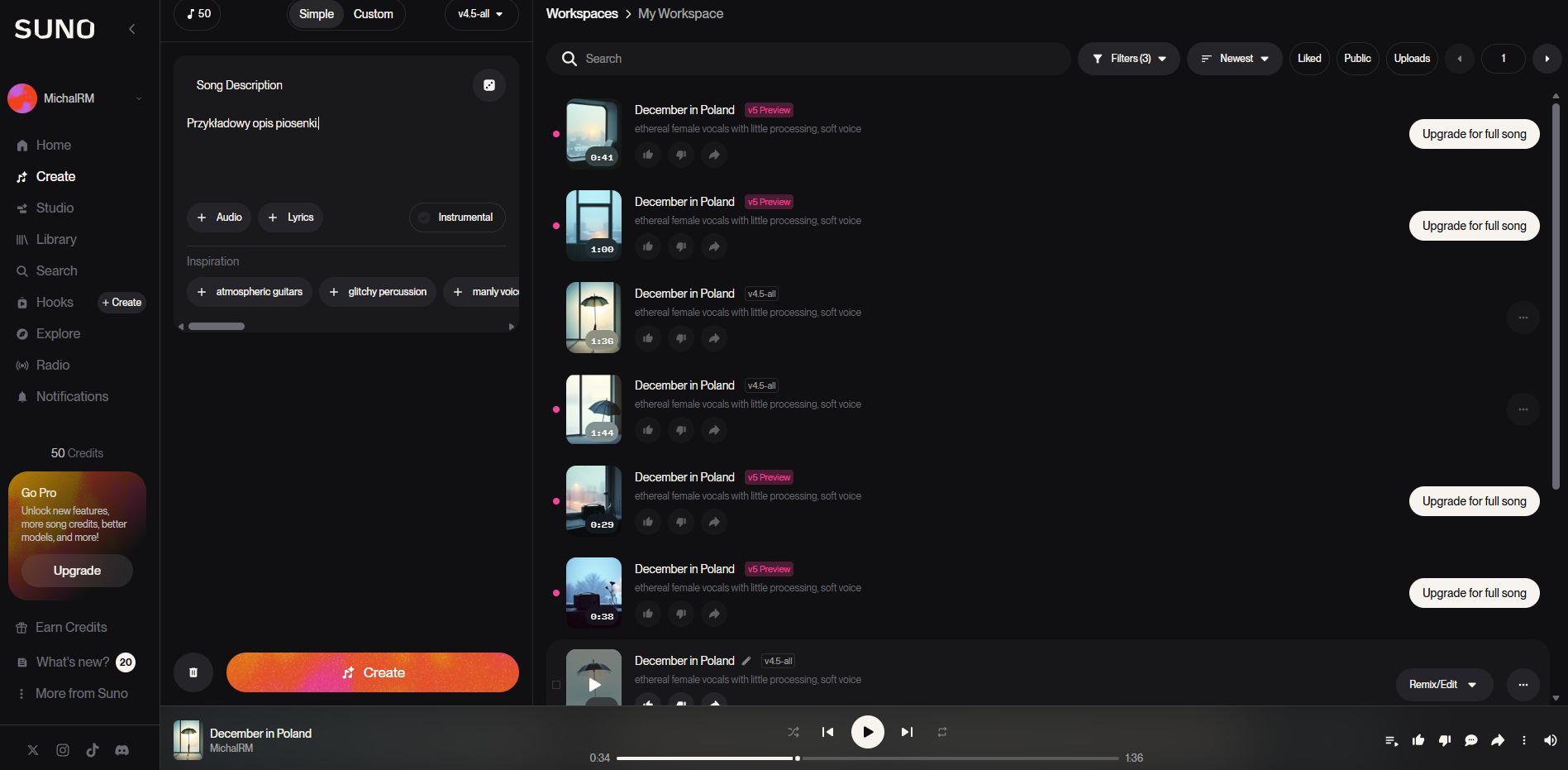Click Upgrade for full song on 0:41 track
The height and width of the screenshot is (770, 1568).
click(1475, 134)
